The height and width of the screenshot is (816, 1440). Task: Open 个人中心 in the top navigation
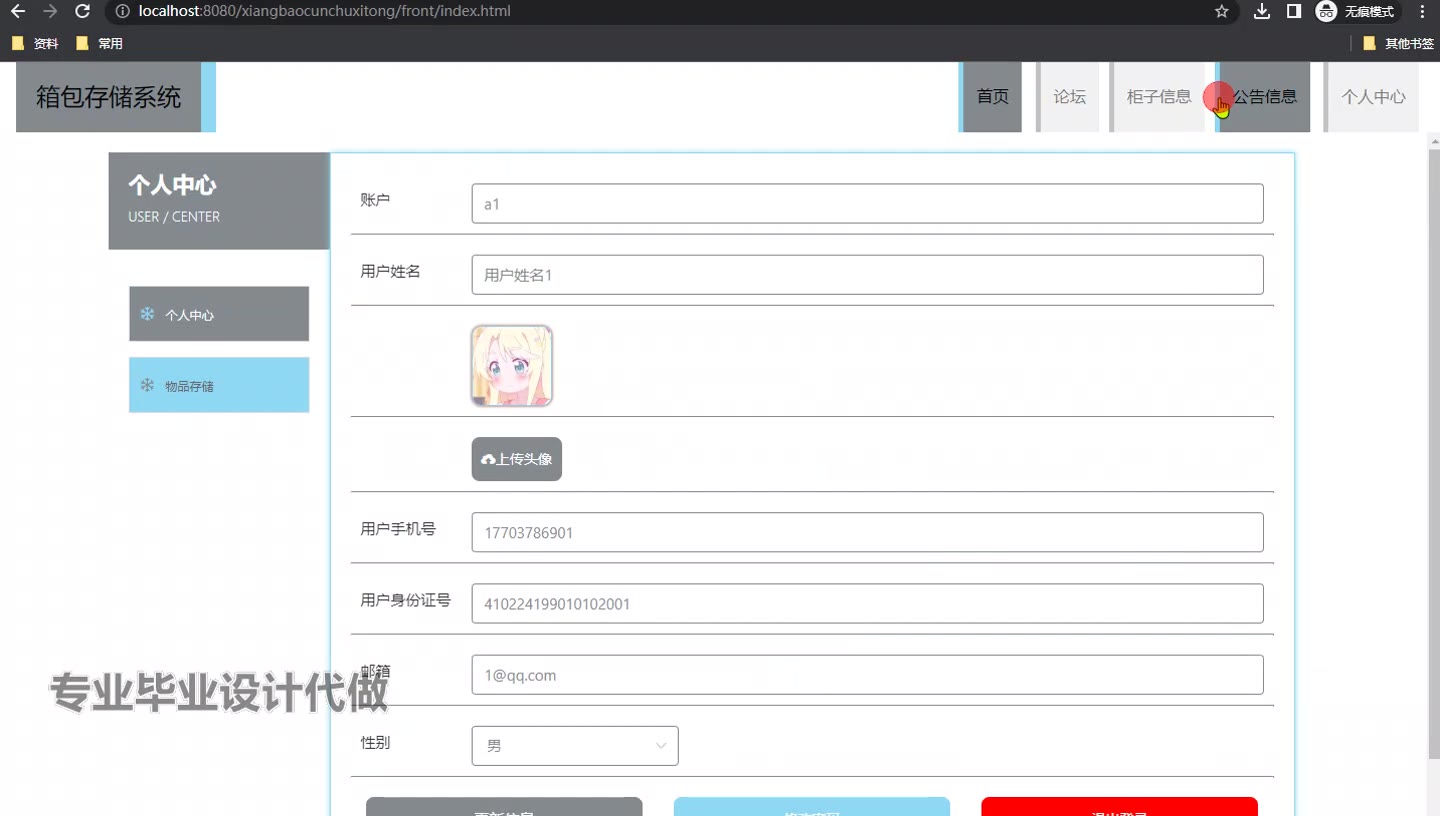pyautogui.click(x=1372, y=97)
